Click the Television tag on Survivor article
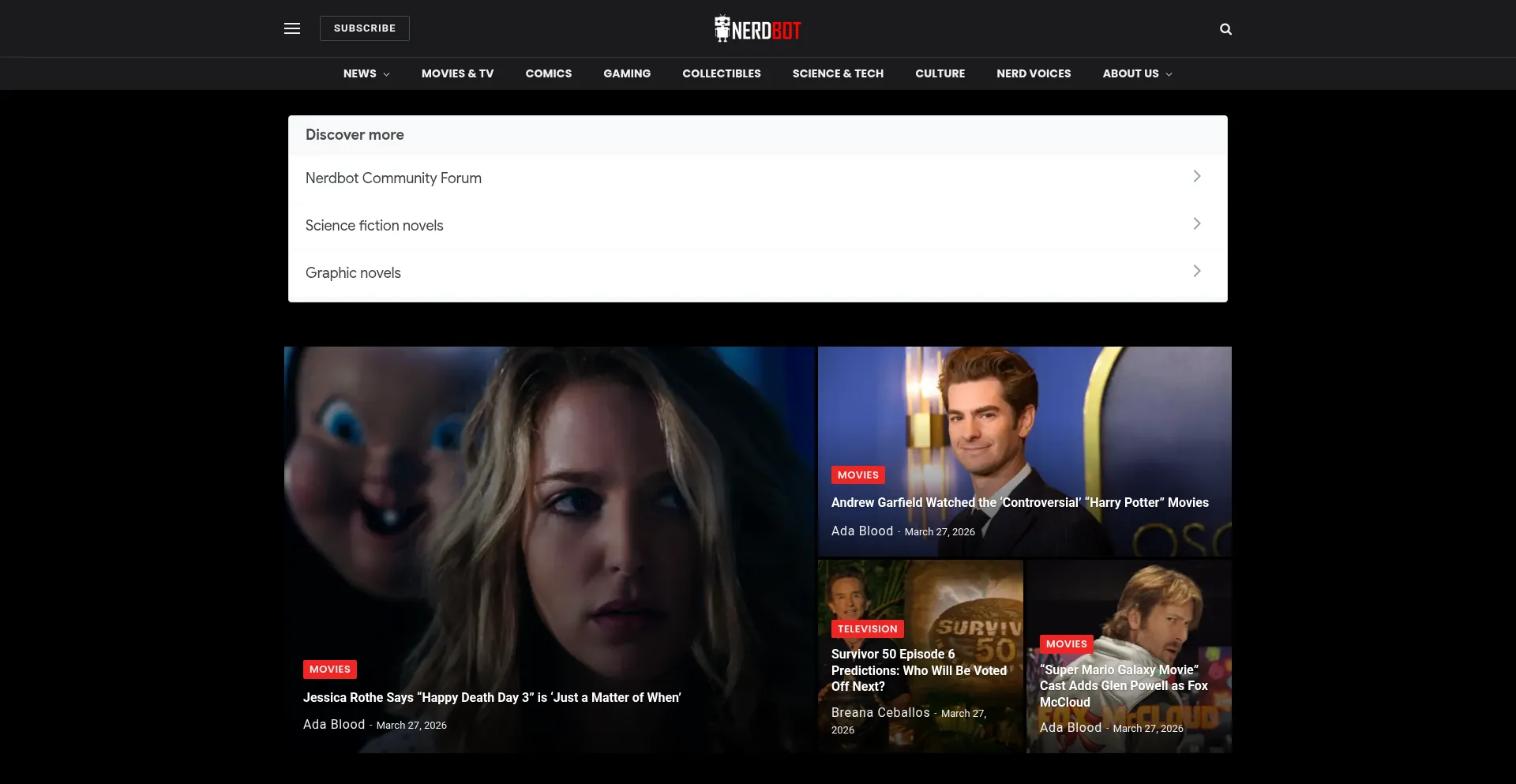 point(868,629)
